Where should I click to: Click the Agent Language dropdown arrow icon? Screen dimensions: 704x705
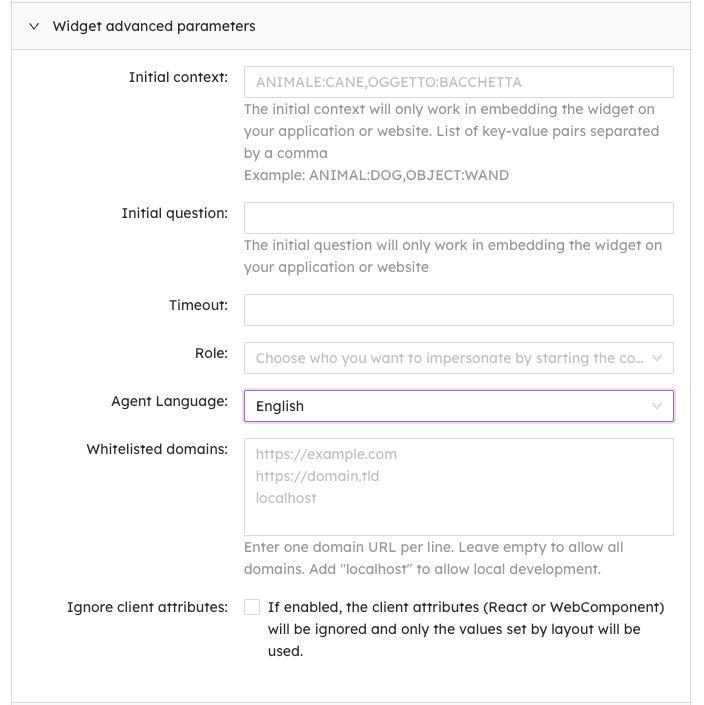coord(657,406)
